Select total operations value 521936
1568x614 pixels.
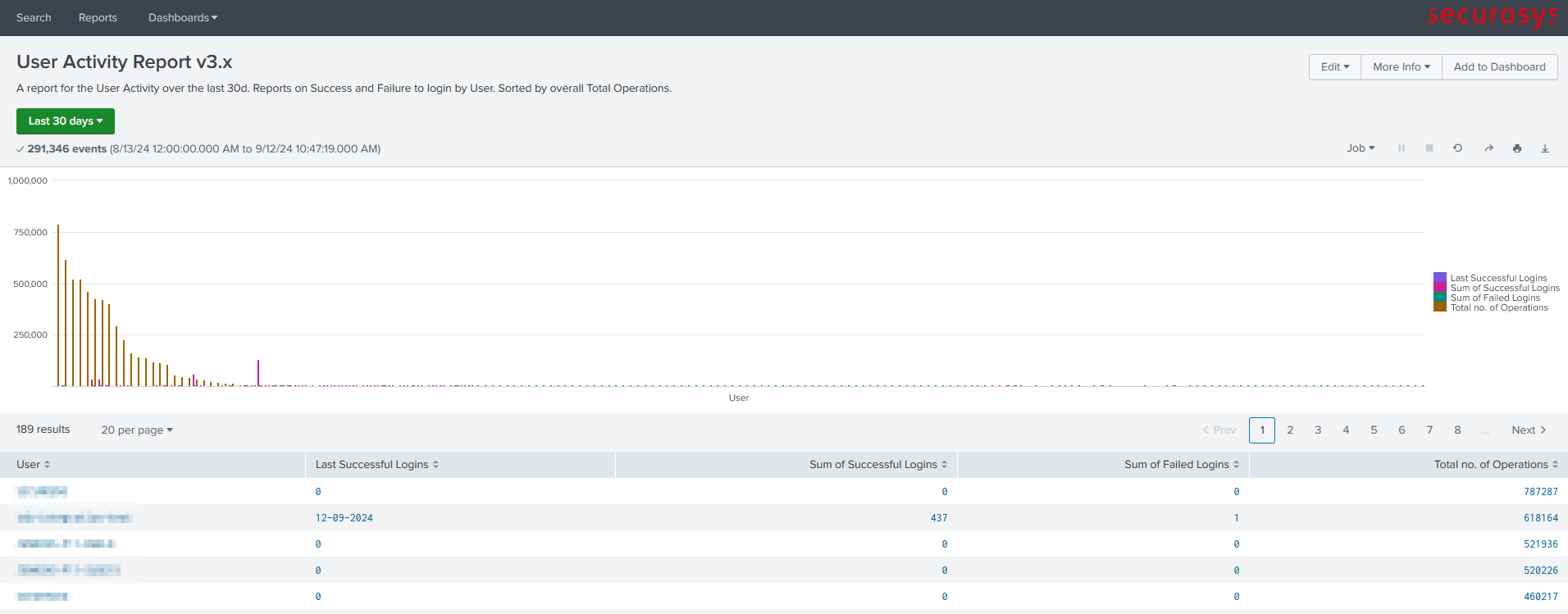[1541, 544]
